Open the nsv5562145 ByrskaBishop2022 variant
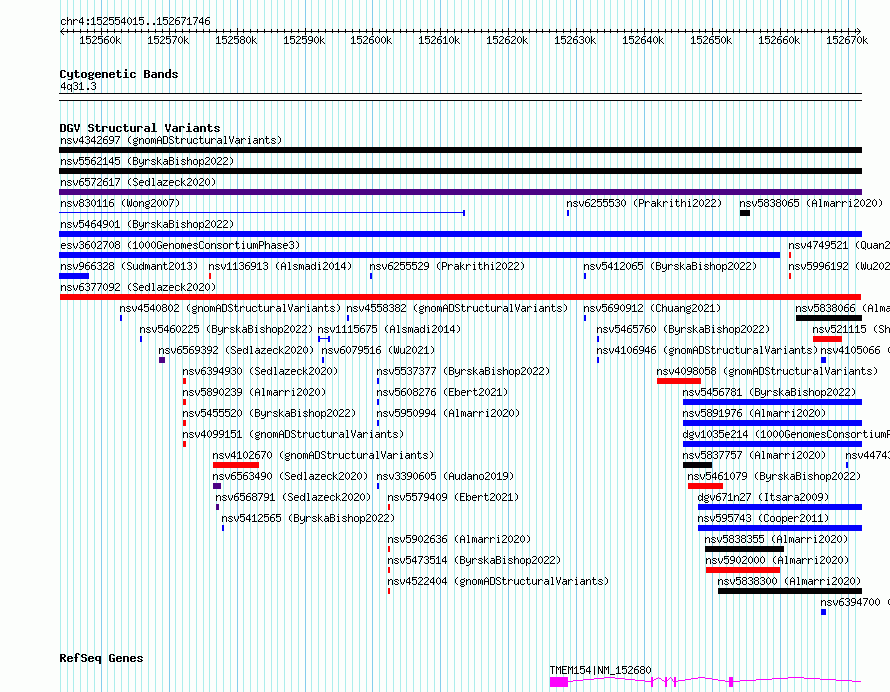 pyautogui.click(x=147, y=161)
